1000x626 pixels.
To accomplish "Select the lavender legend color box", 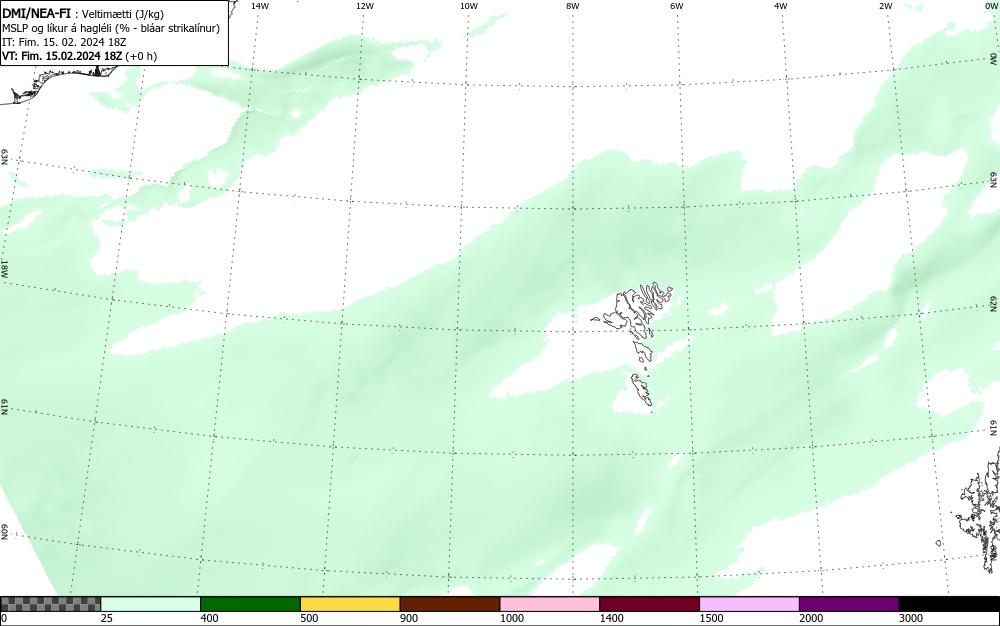I will click(x=749, y=604).
